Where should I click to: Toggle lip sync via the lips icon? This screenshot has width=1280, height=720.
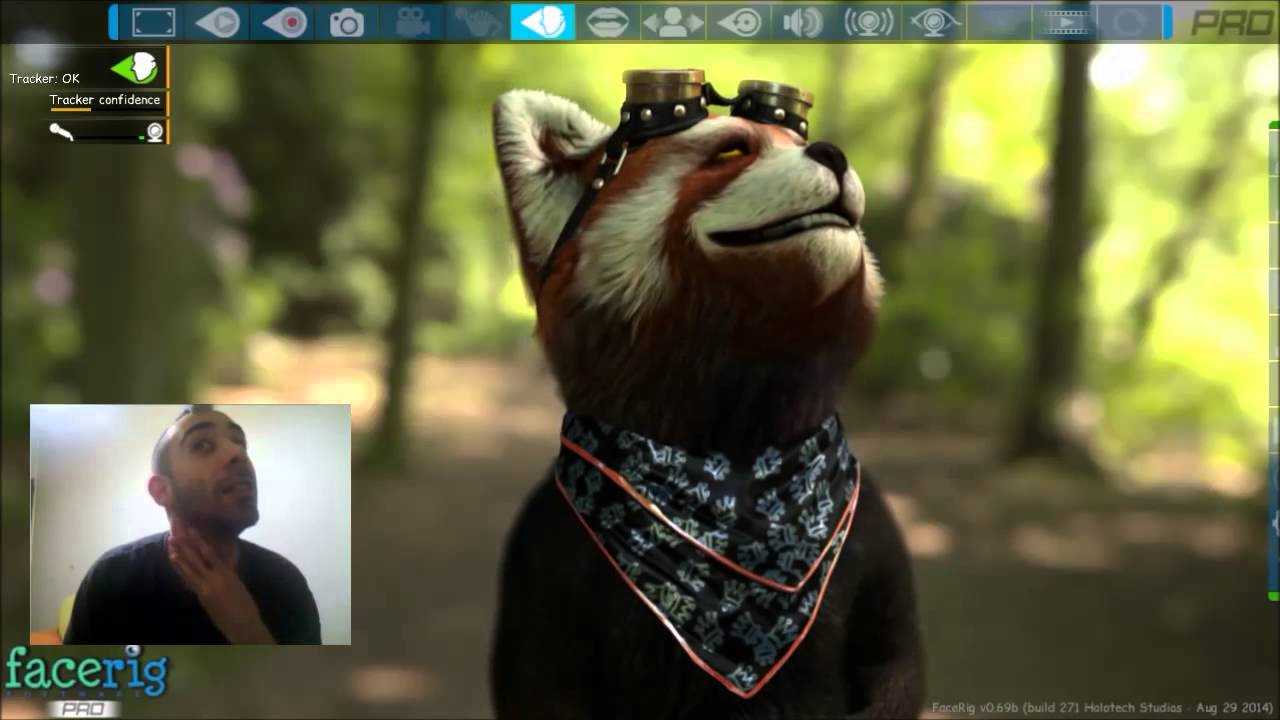(608, 22)
